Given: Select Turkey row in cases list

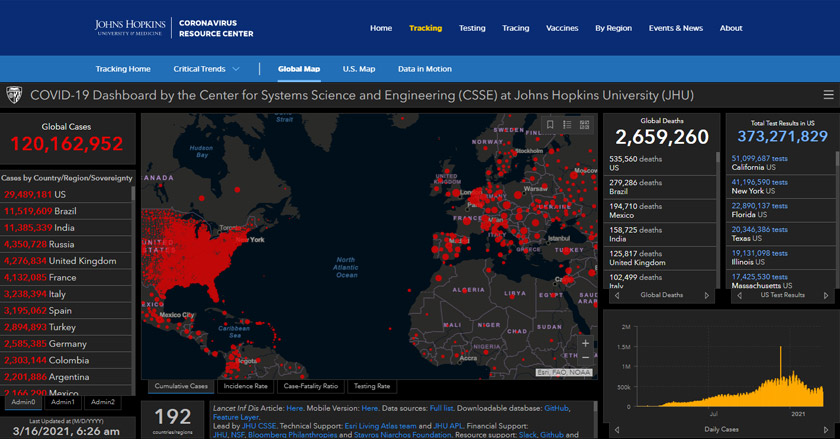Looking at the screenshot, I should click(x=65, y=328).
